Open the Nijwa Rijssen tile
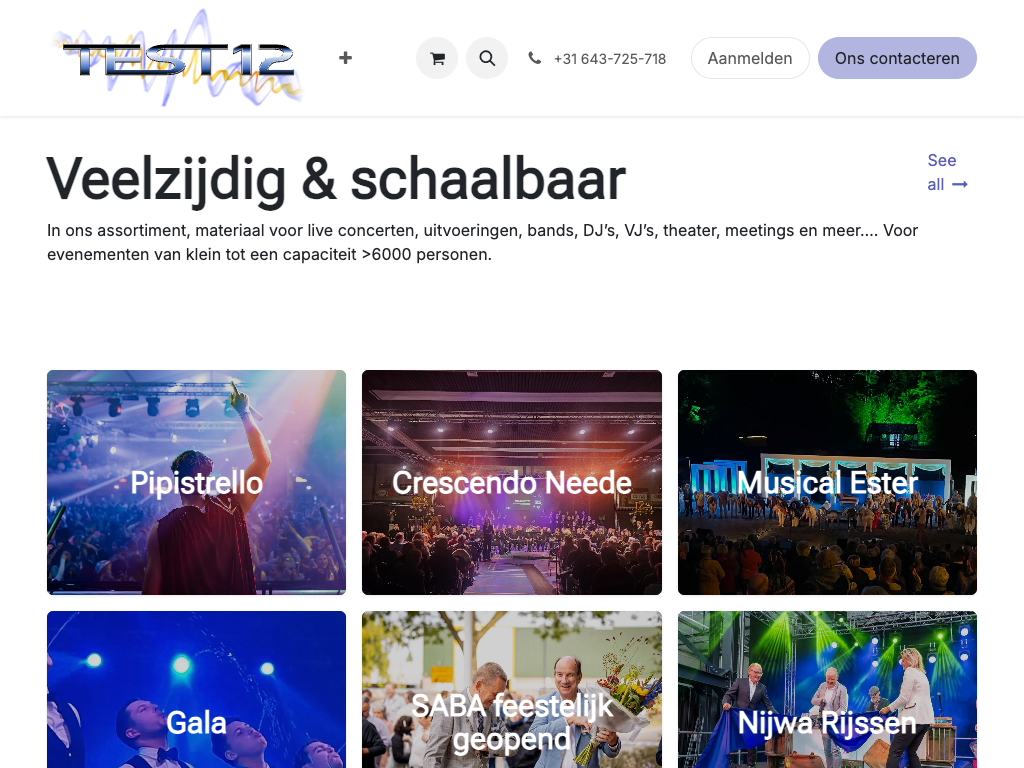 click(x=827, y=690)
